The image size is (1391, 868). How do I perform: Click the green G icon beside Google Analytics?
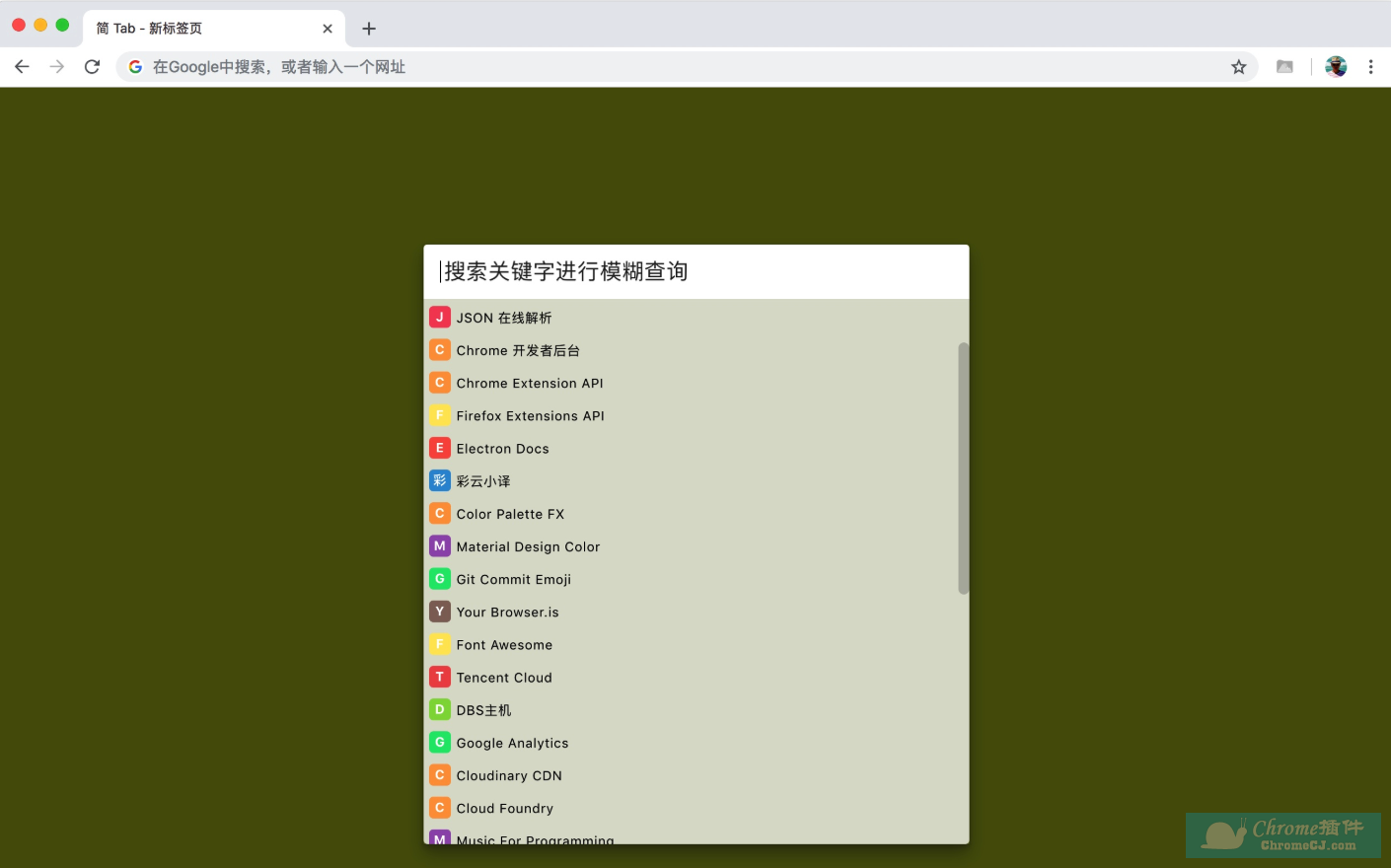pos(440,743)
